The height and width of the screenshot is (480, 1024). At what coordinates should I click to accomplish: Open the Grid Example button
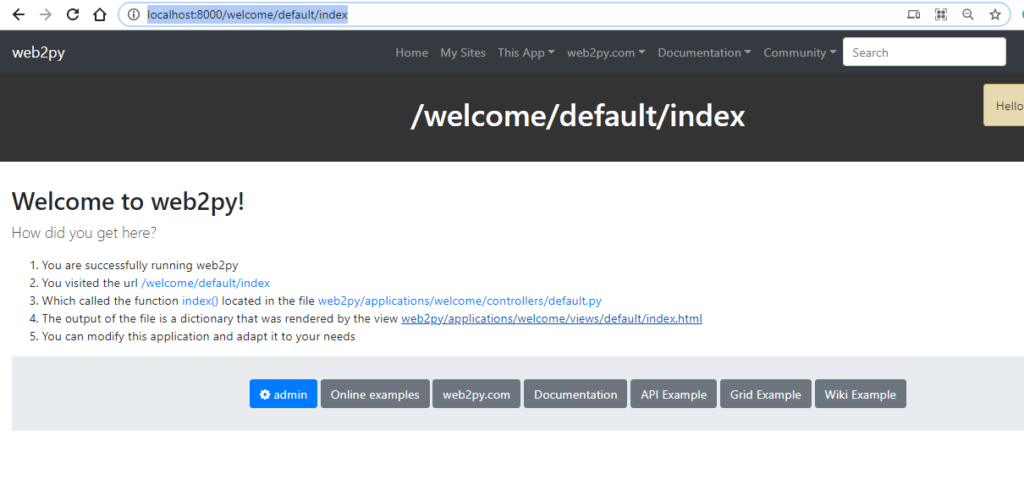pyautogui.click(x=765, y=394)
